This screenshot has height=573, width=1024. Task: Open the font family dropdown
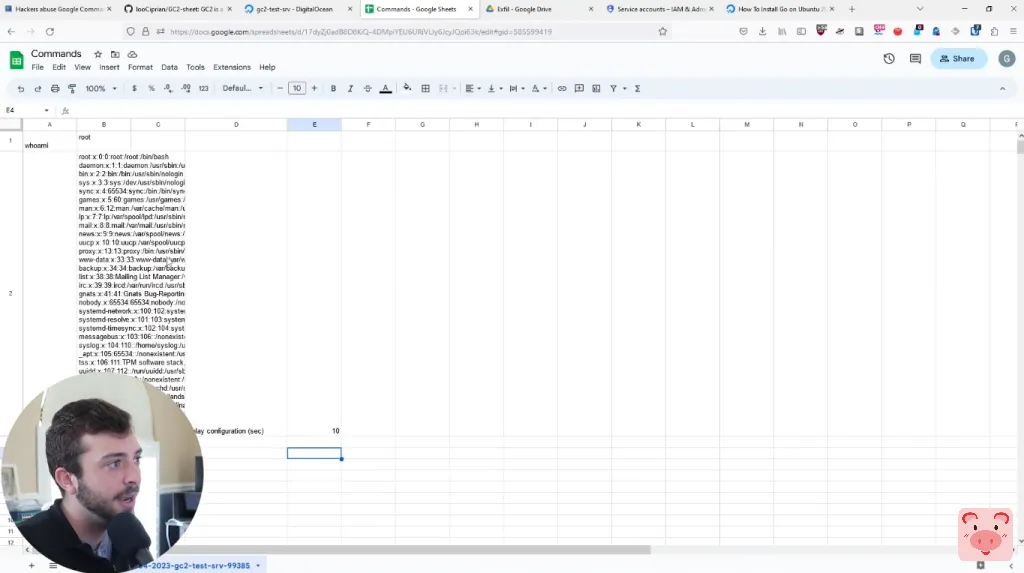point(242,89)
